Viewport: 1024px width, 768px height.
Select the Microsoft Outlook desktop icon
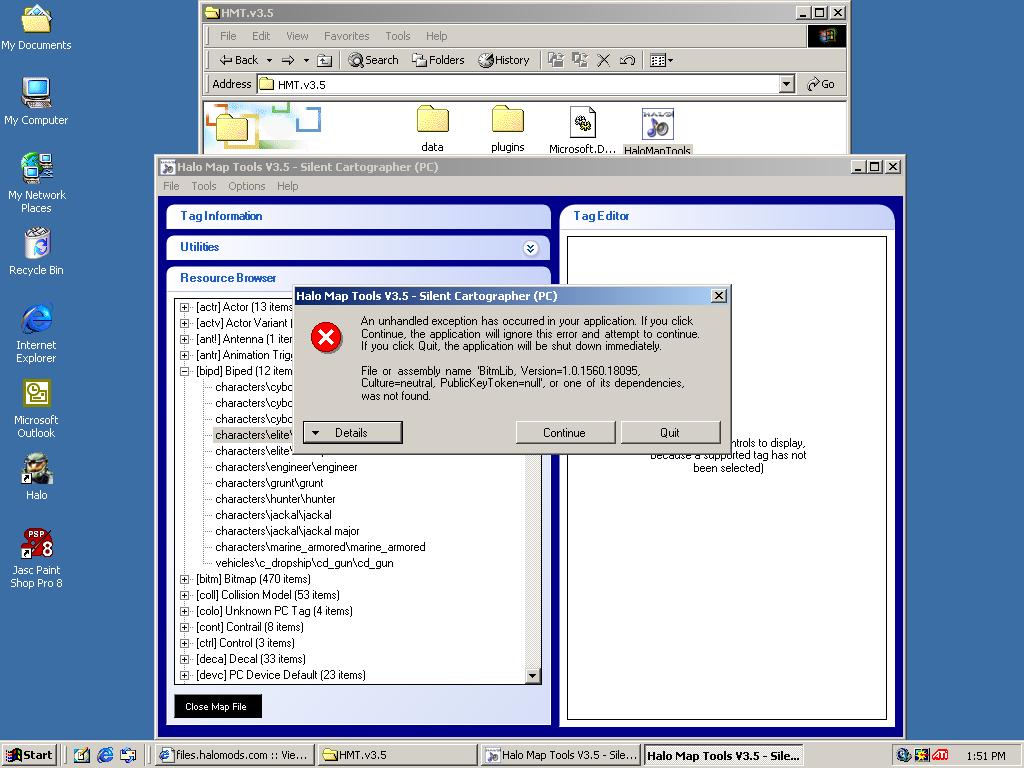(x=36, y=408)
